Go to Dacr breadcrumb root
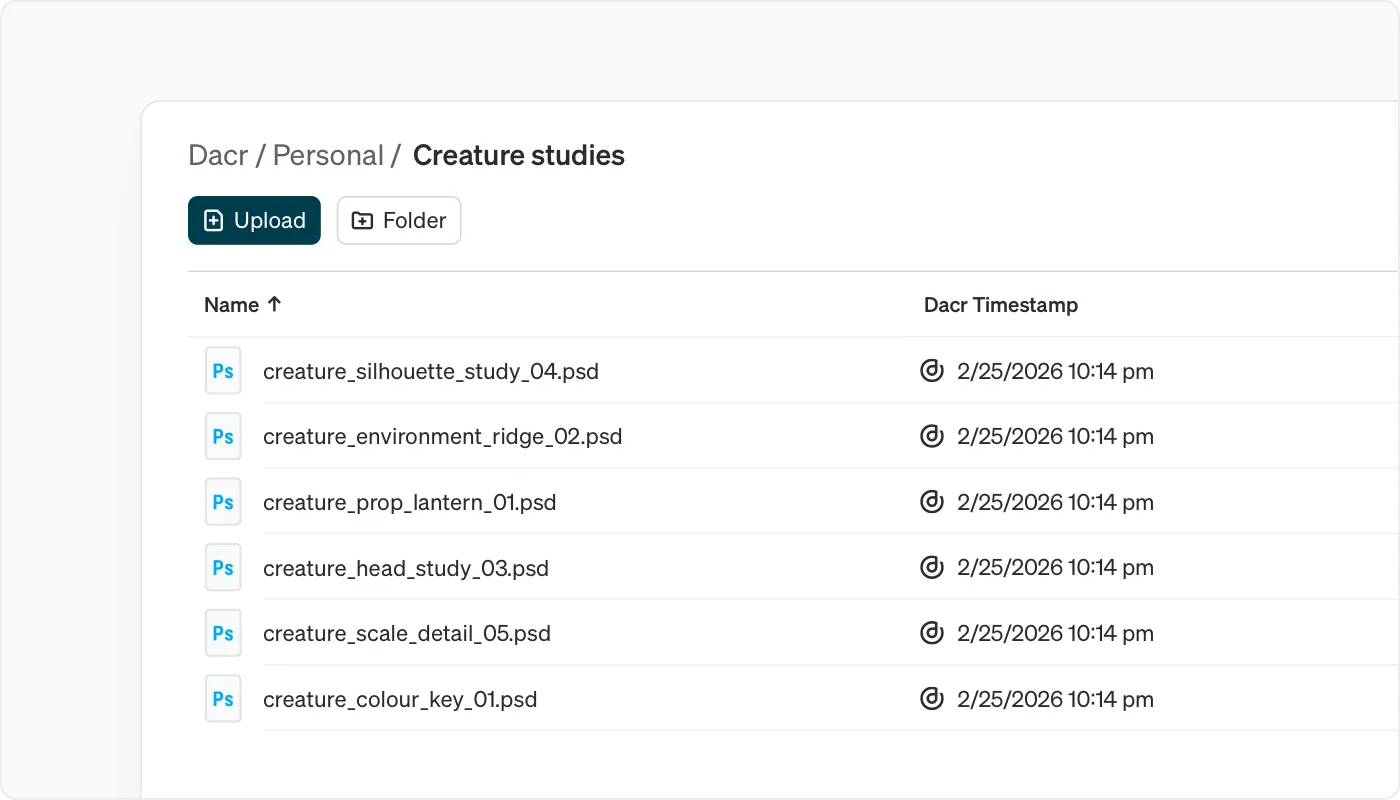The image size is (1400, 800). pyautogui.click(x=218, y=155)
